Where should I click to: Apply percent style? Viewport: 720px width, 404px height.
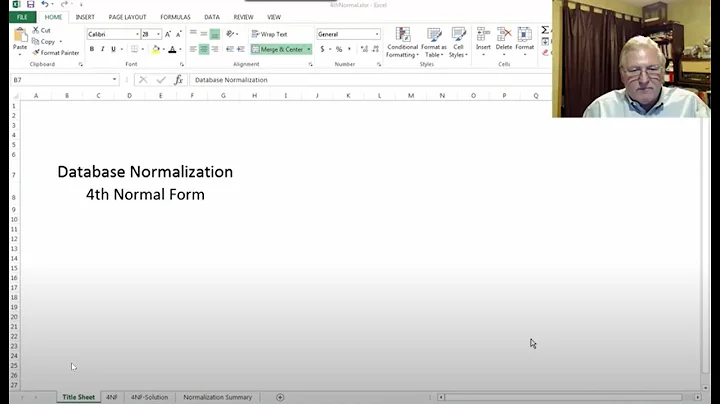tap(339, 49)
